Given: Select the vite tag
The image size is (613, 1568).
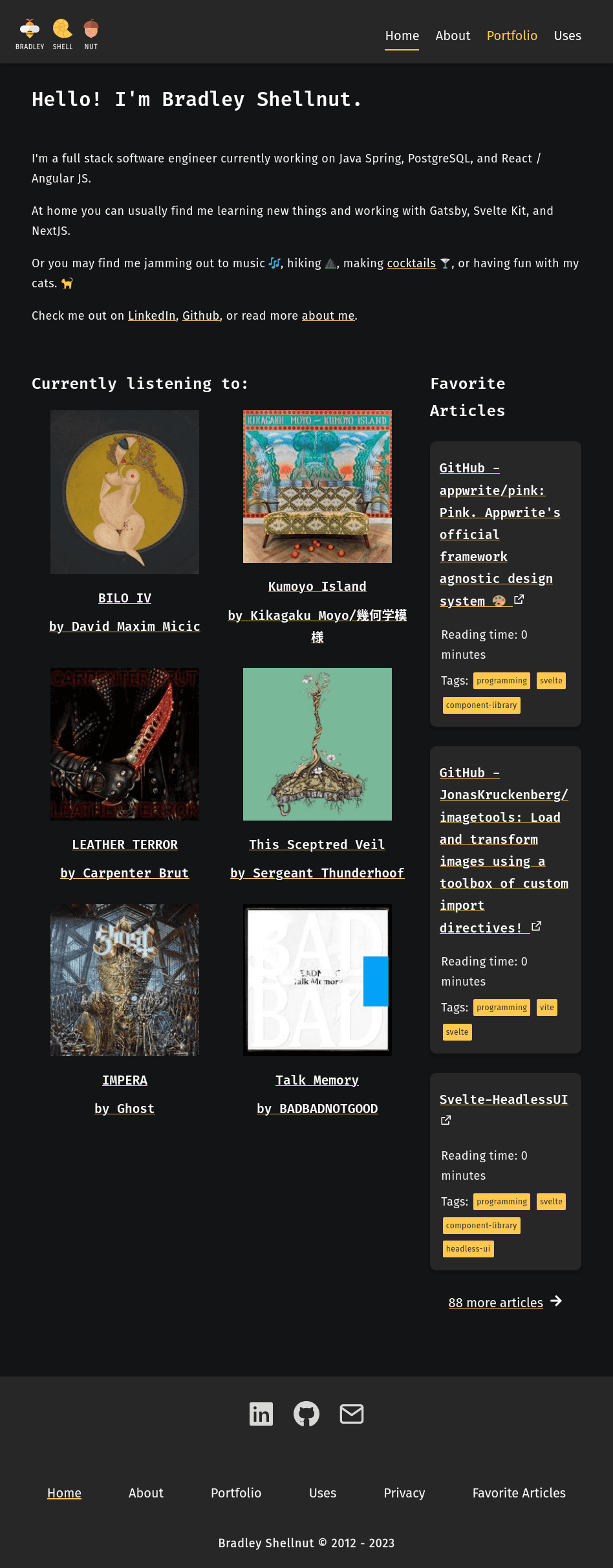Looking at the screenshot, I should point(547,1008).
